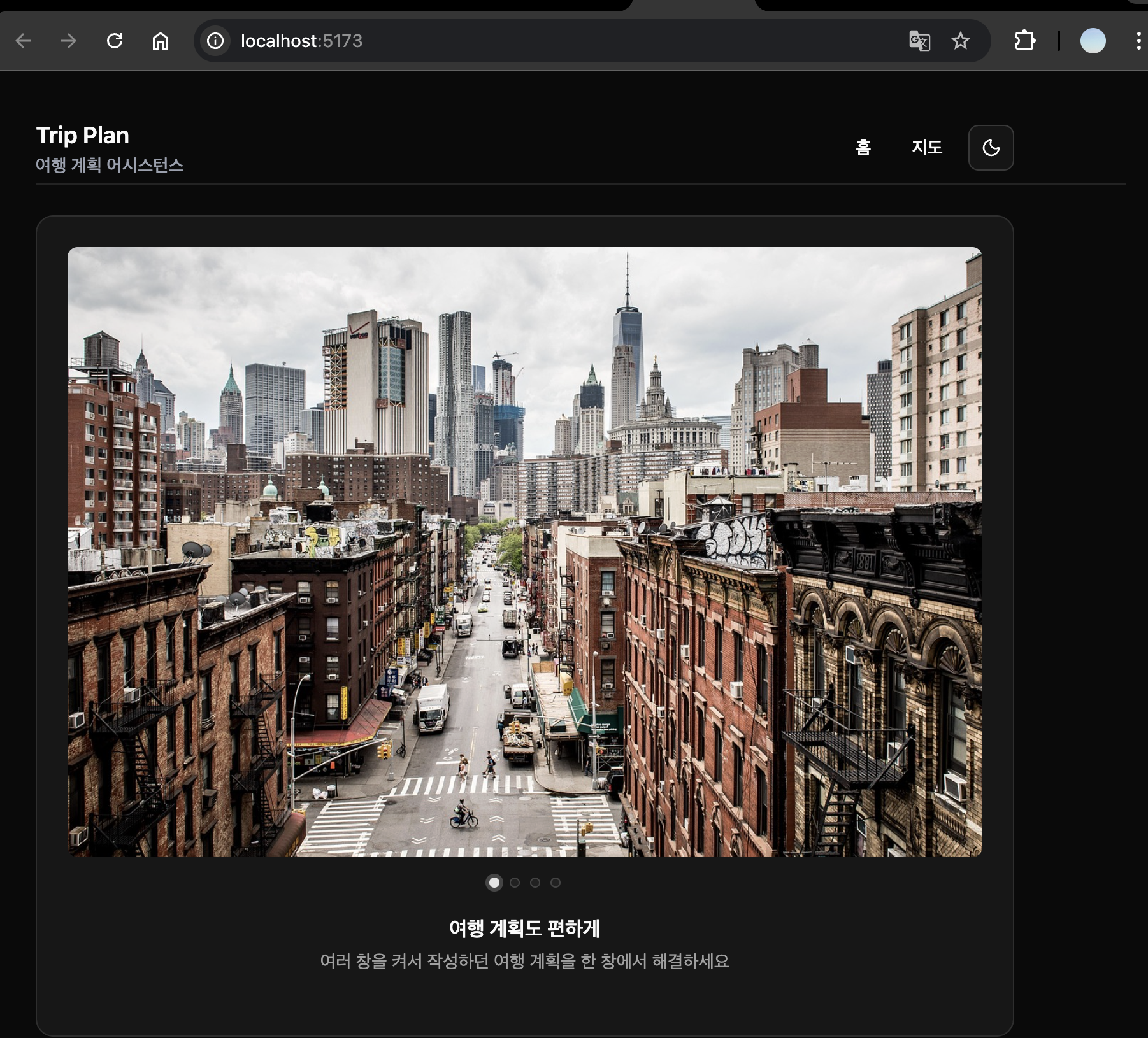This screenshot has width=1148, height=1038.
Task: Navigate to 지도 in the site header
Action: tap(928, 148)
